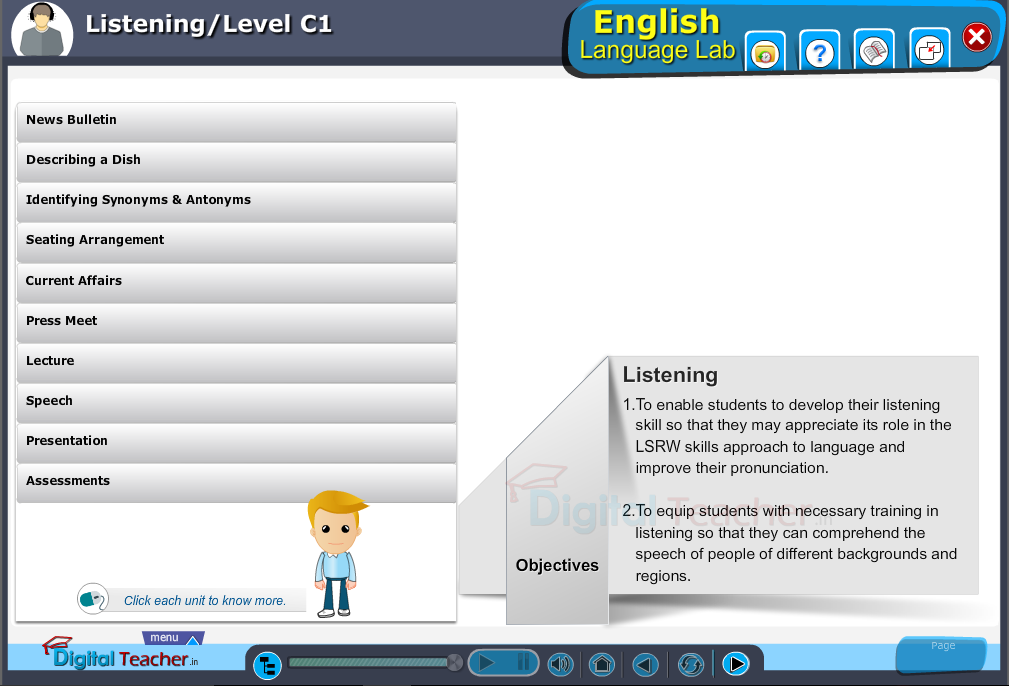The image size is (1009, 686).
Task: Open the history folder icon
Action: coord(765,52)
